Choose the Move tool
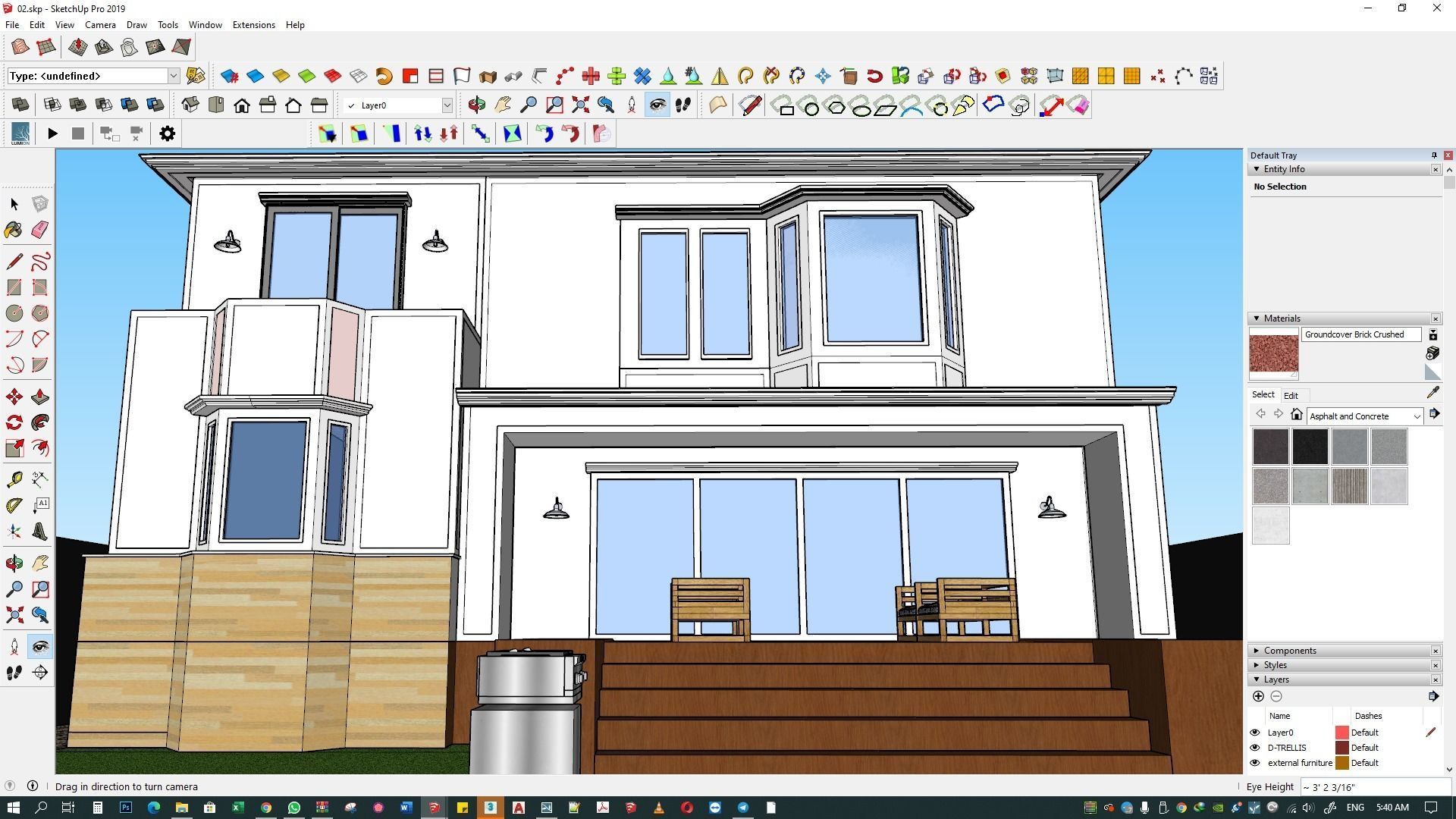This screenshot has height=819, width=1456. tap(14, 397)
